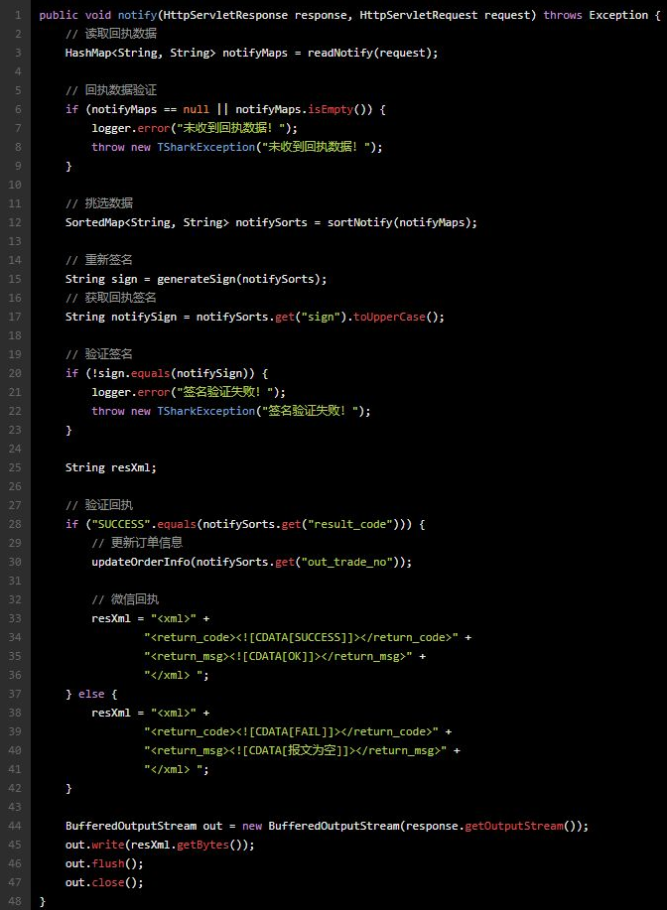Screen dimensions: 667x910
Task: Click 'logger.error' on line 7
Action: 131,128
